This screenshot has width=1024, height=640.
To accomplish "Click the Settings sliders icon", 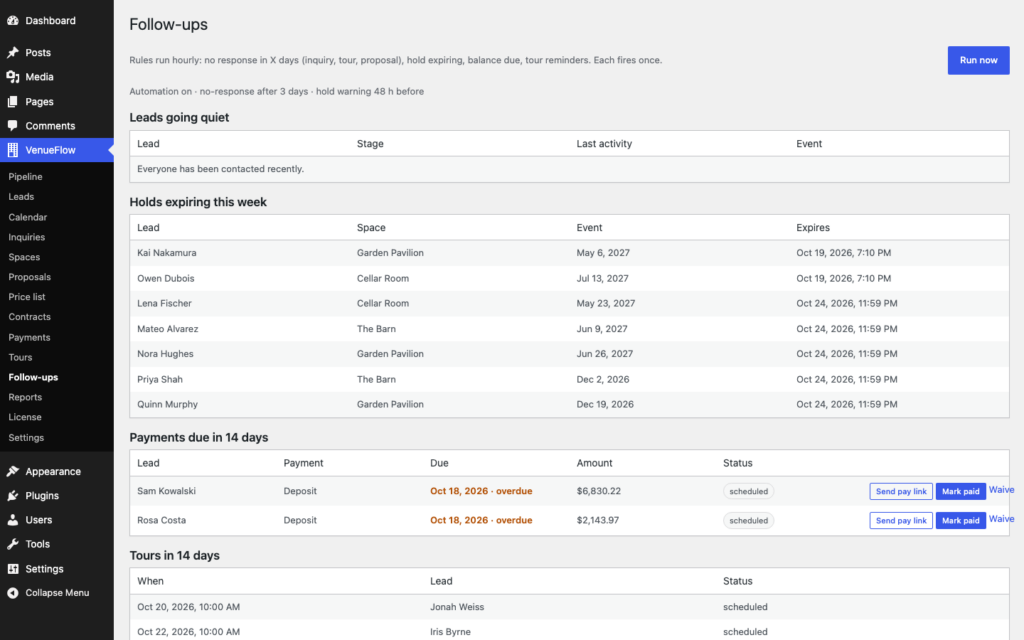I will pyautogui.click(x=12, y=569).
